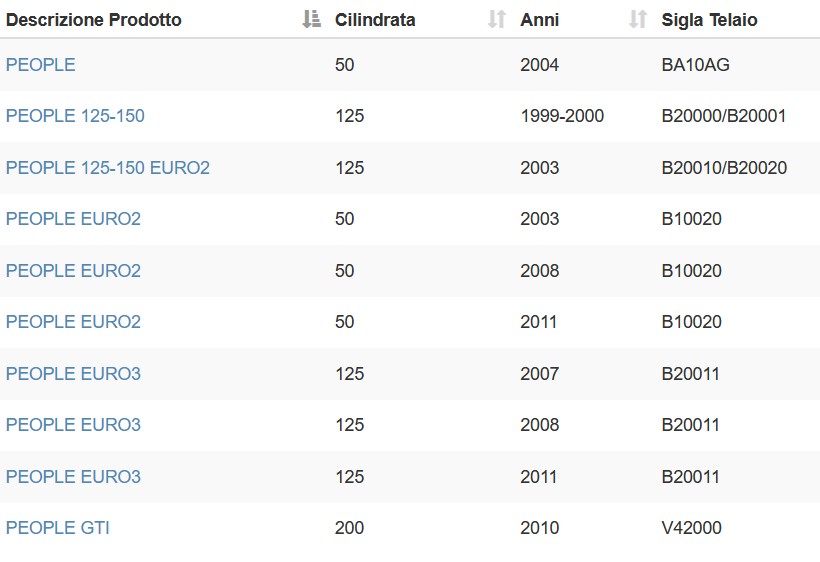820x562 pixels.
Task: Open PEOPLE EURO3 from year 2011
Action: pyautogui.click(x=73, y=477)
